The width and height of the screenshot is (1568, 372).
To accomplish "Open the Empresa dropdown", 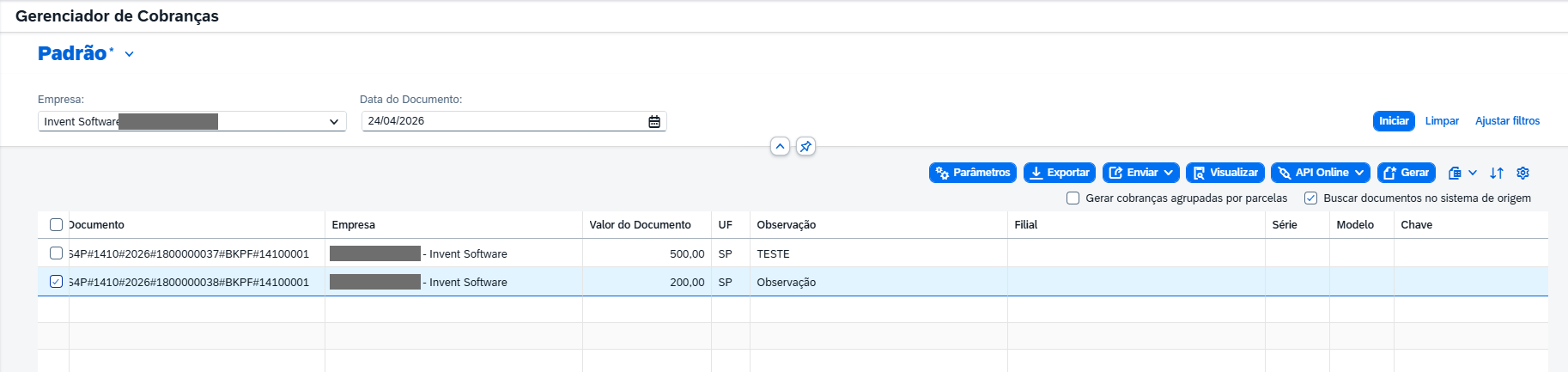I will pos(192,121).
